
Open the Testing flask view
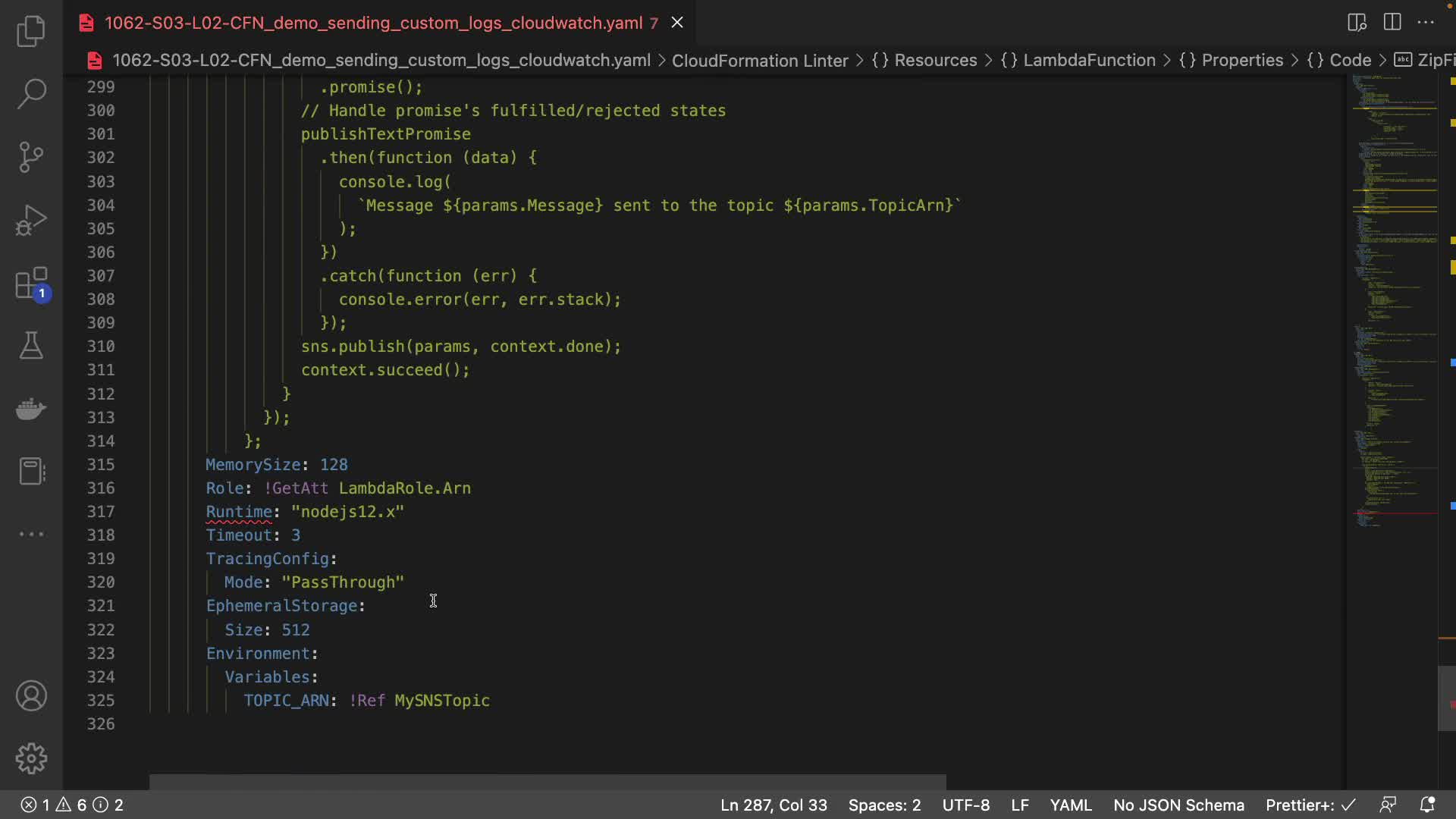tap(31, 346)
